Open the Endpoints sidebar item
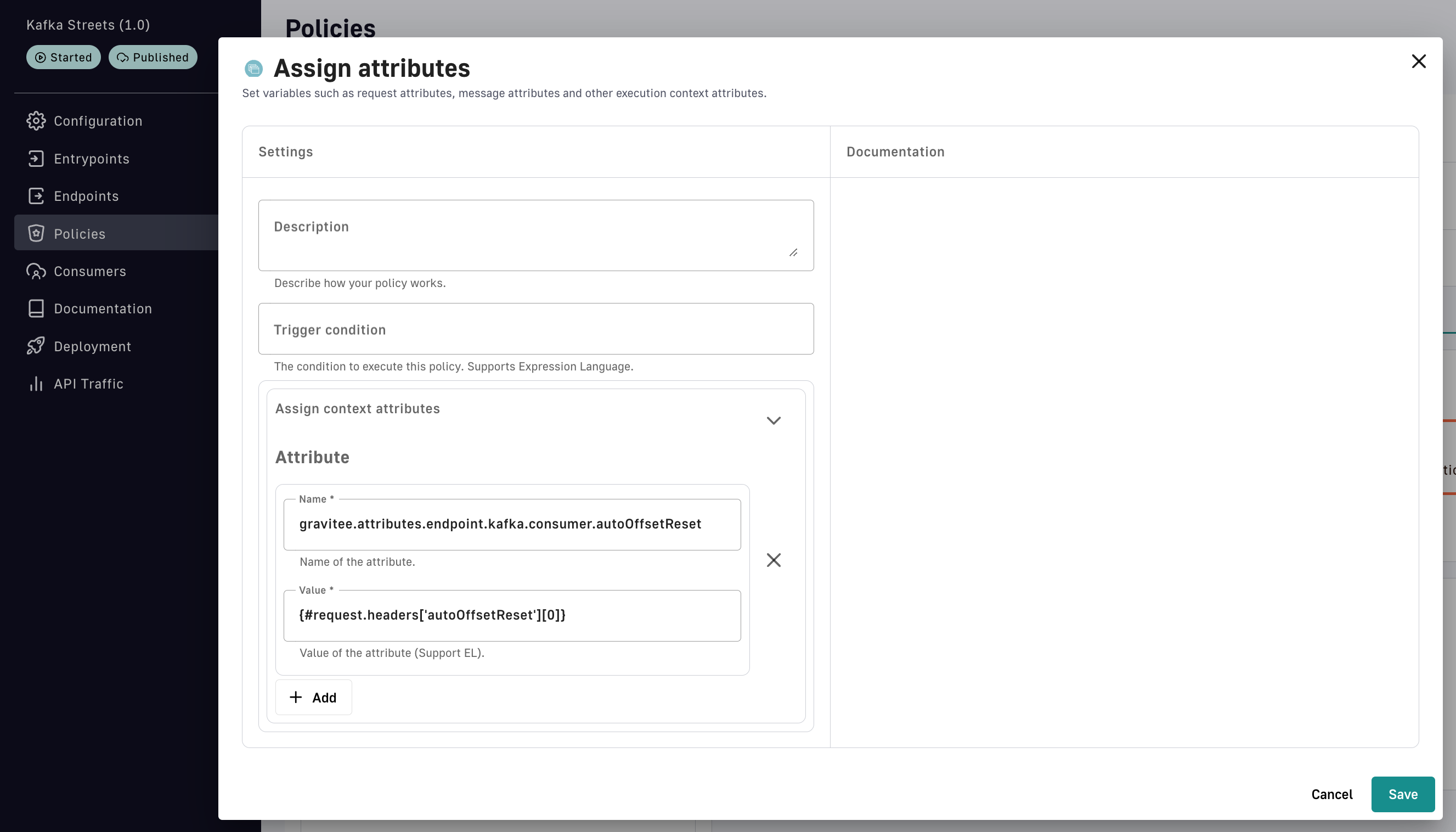 pyautogui.click(x=86, y=196)
